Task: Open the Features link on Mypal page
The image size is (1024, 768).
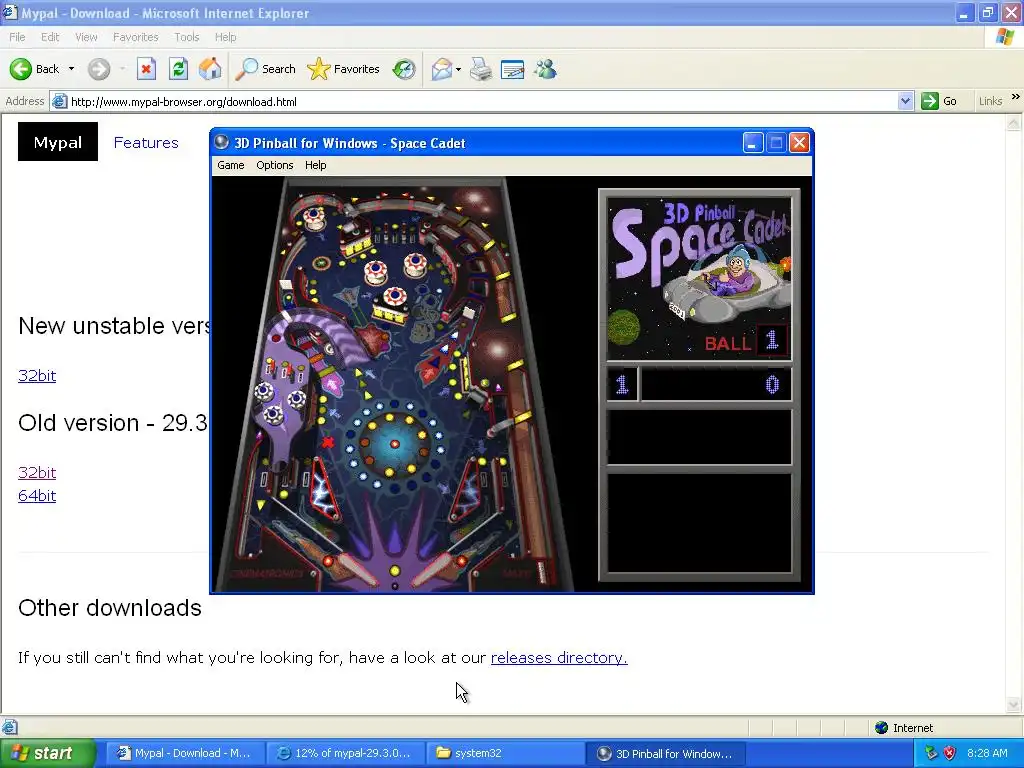Action: pos(146,142)
